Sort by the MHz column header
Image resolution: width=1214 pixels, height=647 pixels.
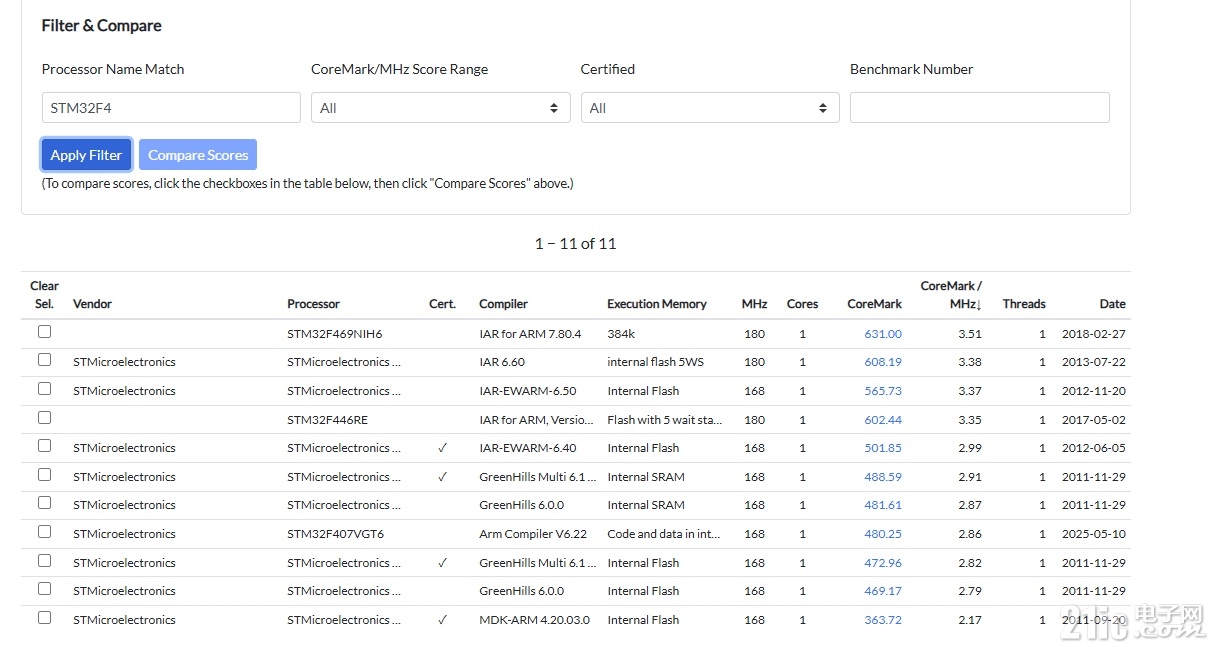tap(755, 304)
